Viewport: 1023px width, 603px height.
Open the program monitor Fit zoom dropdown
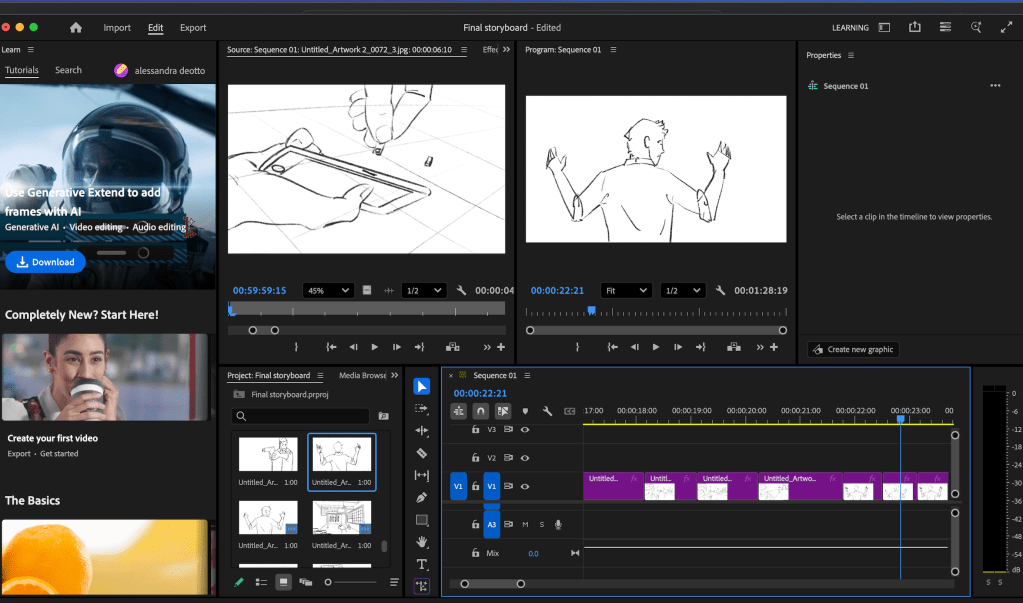pyautogui.click(x=627, y=291)
